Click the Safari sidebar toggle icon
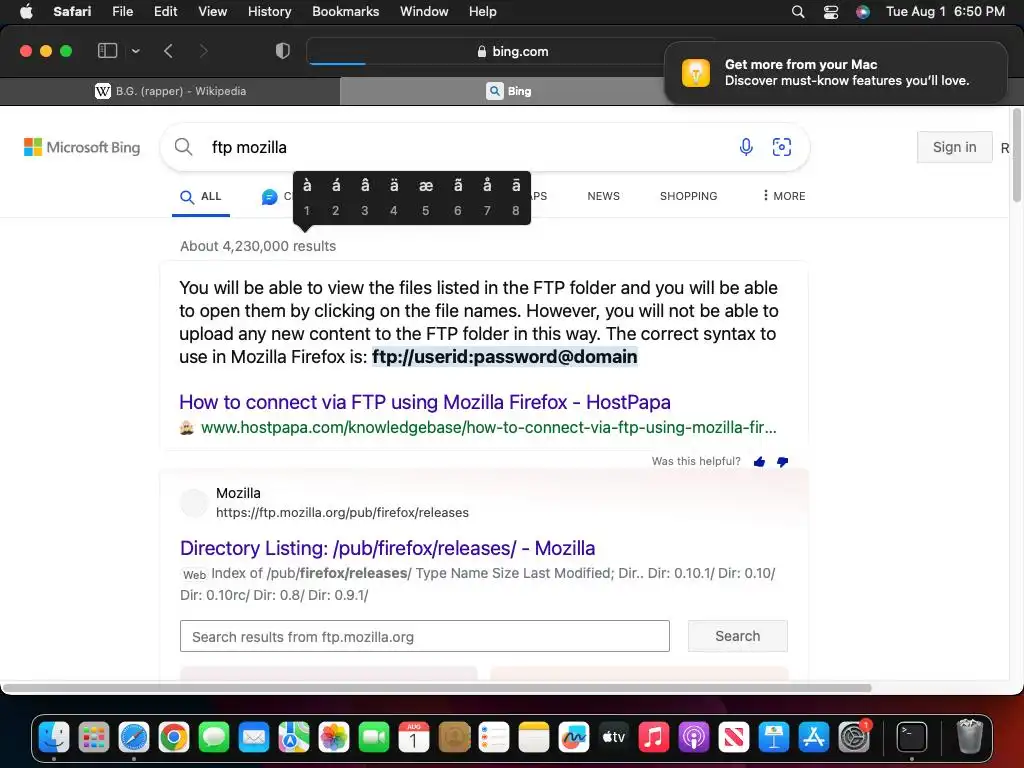The height and width of the screenshot is (768, 1024). [107, 51]
